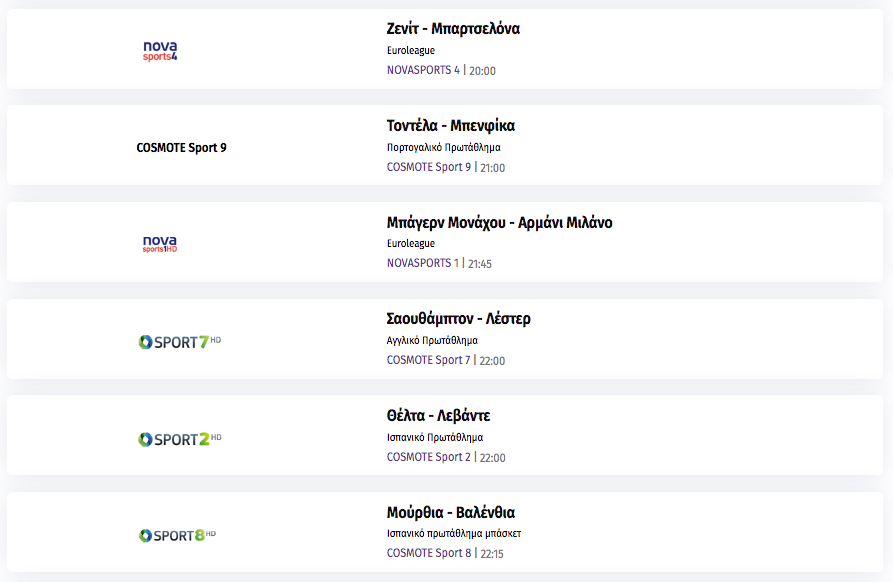This screenshot has height=582, width=893.
Task: Click the Πορτογαλικό Πρωτάθλημα league label
Action: click(x=444, y=147)
